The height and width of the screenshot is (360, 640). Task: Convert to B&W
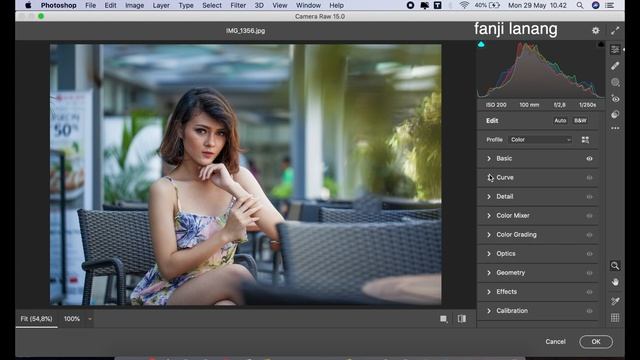[x=580, y=121]
